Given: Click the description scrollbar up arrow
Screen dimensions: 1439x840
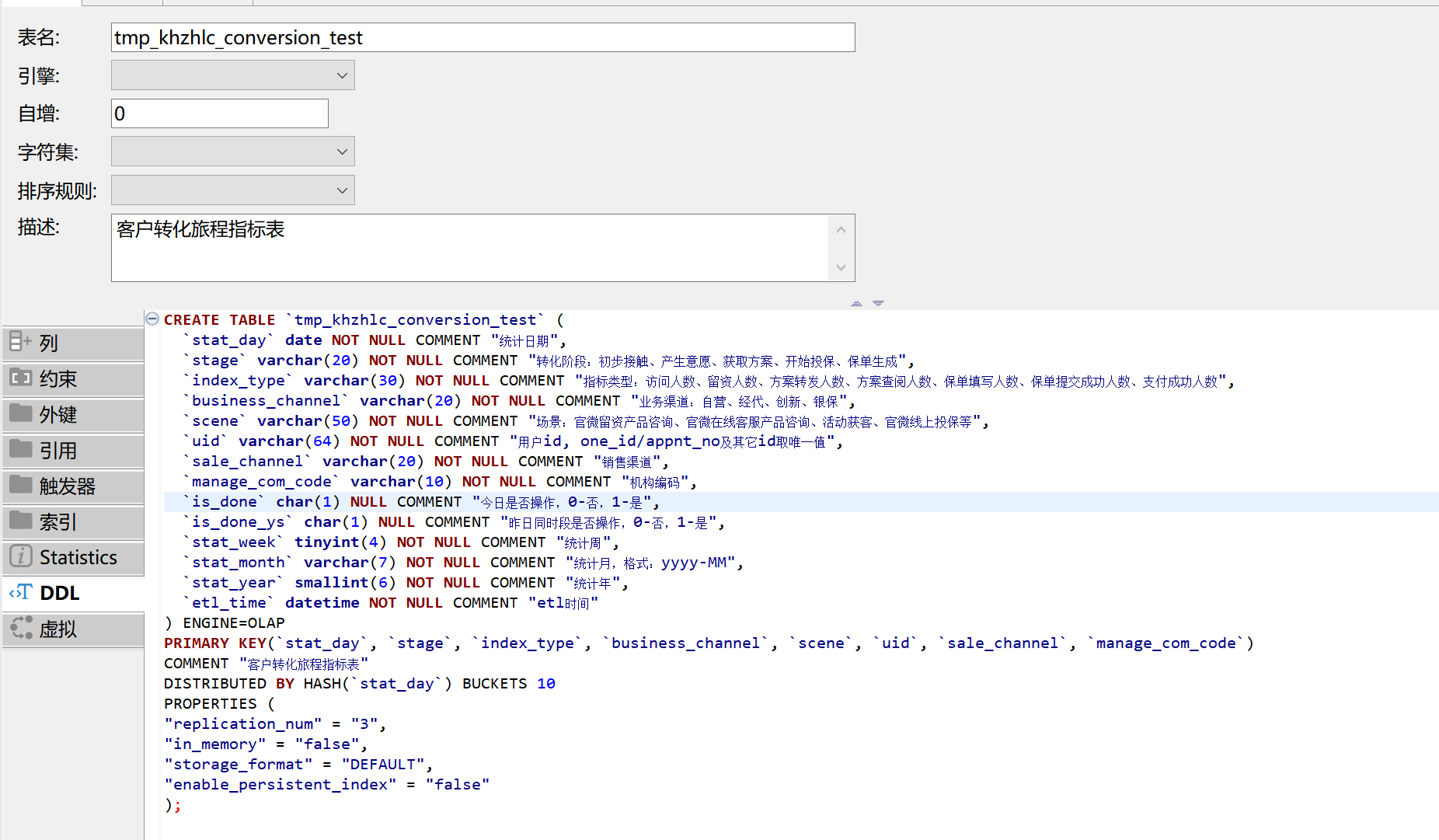Looking at the screenshot, I should pyautogui.click(x=841, y=230).
